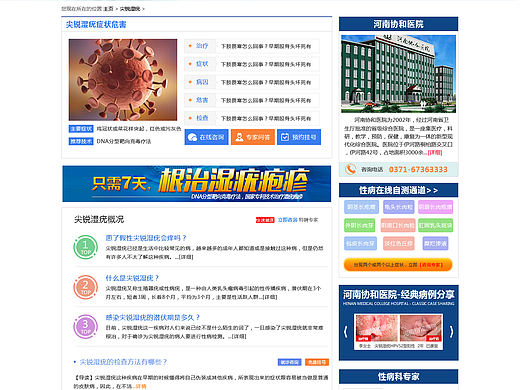Click the 河南协和医院 building photo

click(x=398, y=74)
